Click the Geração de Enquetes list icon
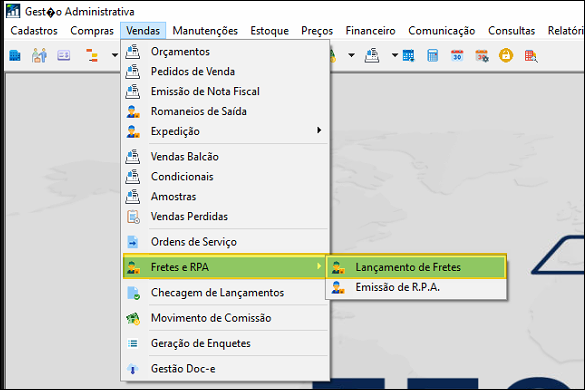The image size is (585, 390). [132, 343]
